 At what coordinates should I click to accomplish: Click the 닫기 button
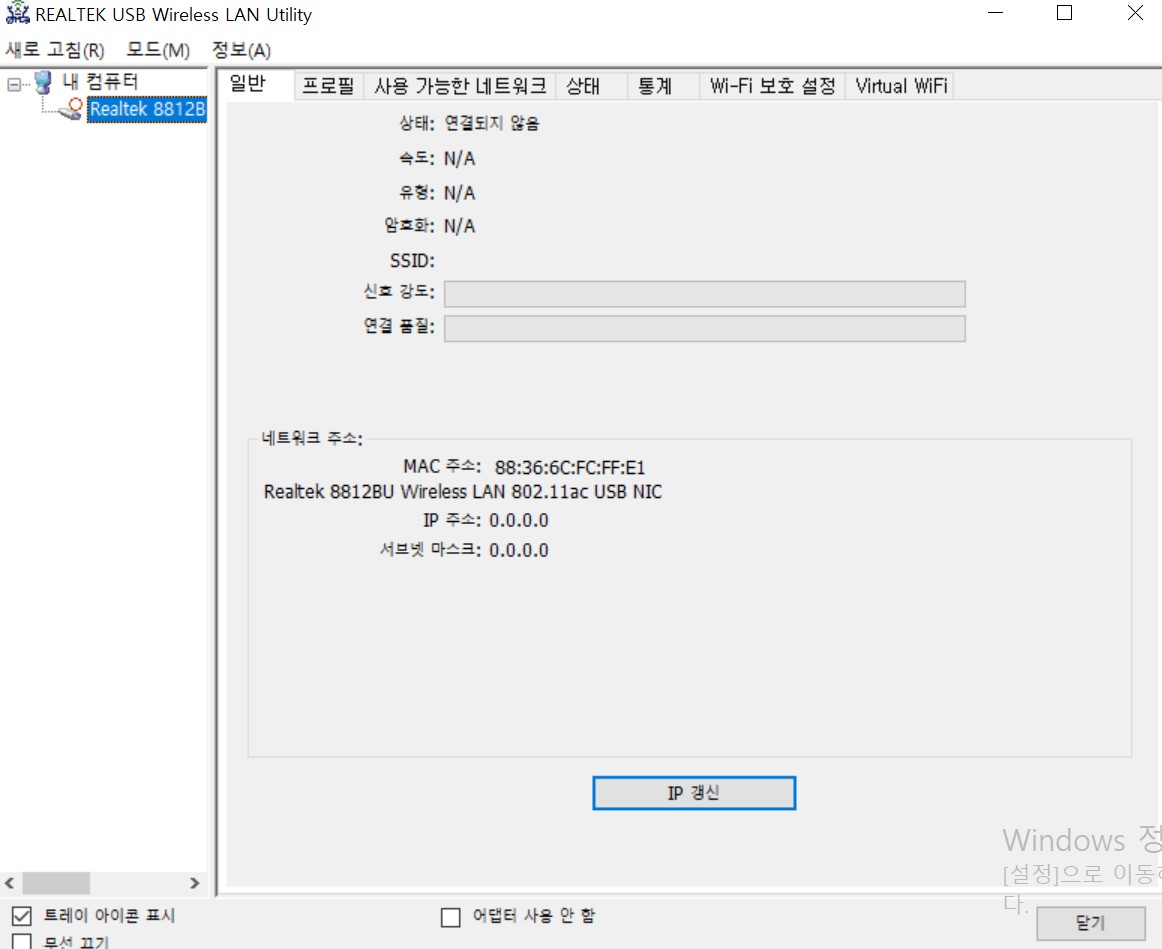pyautogui.click(x=1091, y=923)
